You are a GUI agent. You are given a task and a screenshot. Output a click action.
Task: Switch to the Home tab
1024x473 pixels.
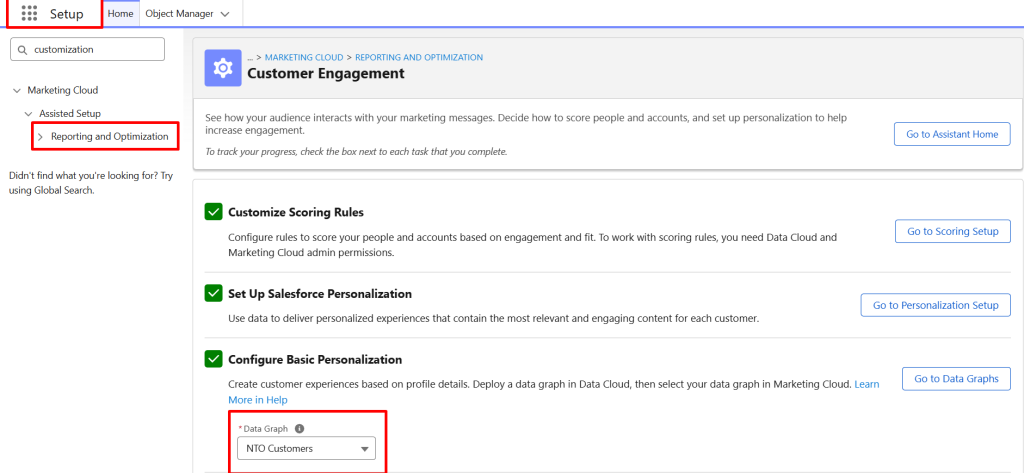coord(121,13)
